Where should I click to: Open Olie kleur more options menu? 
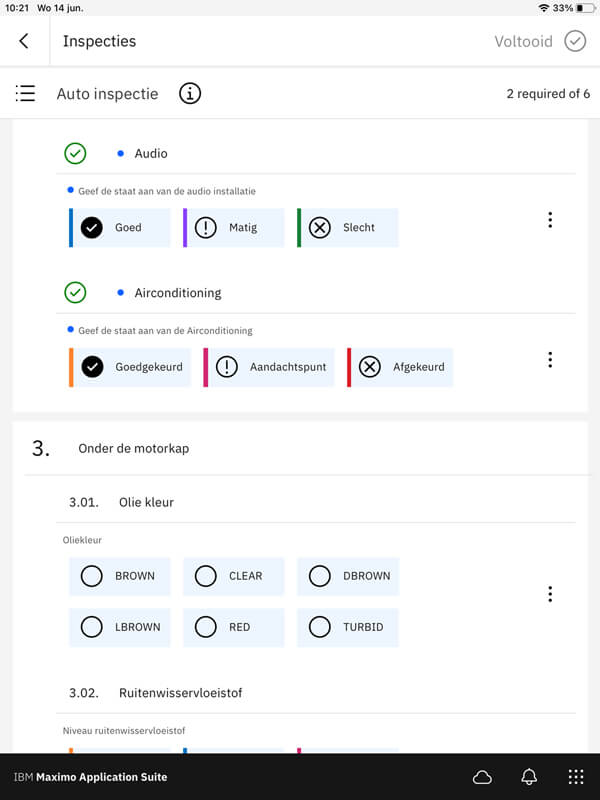coord(550,594)
